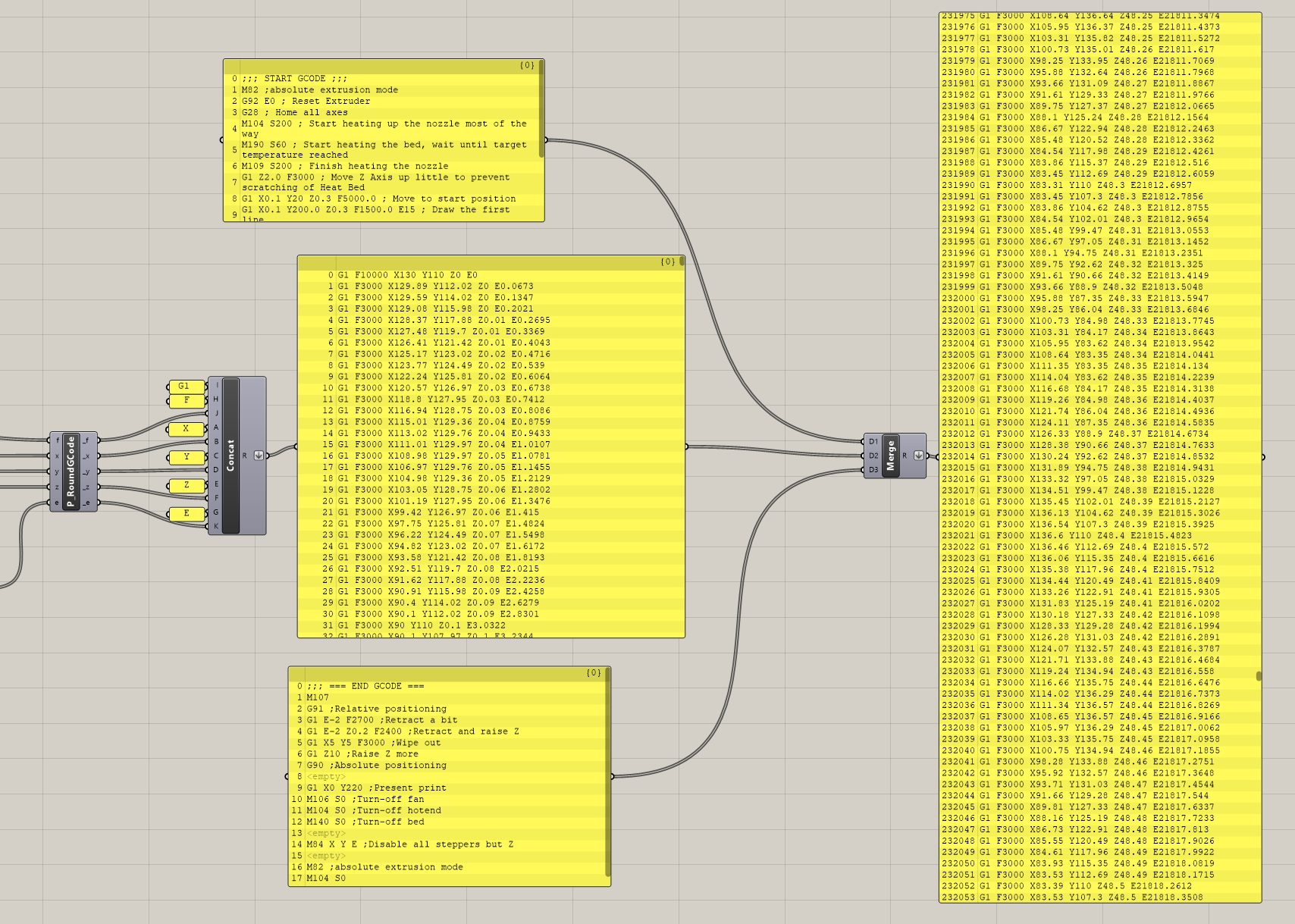Select the Merge component name bar

coord(891,456)
